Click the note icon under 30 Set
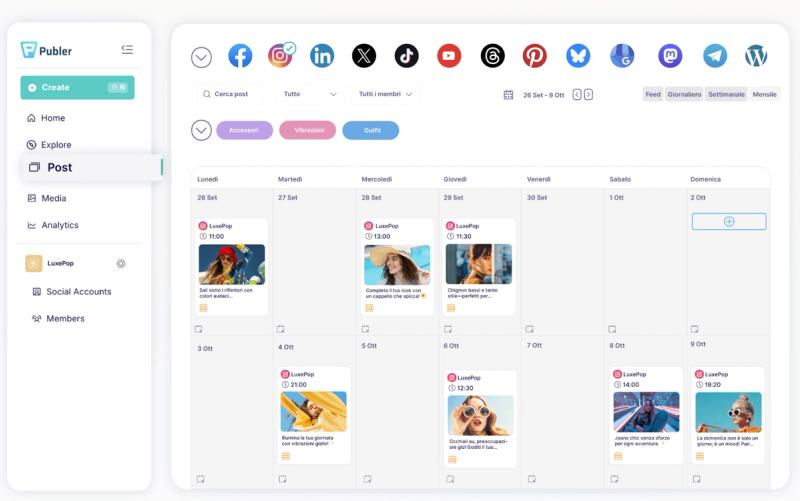Viewport: 800px width, 501px height. click(530, 329)
